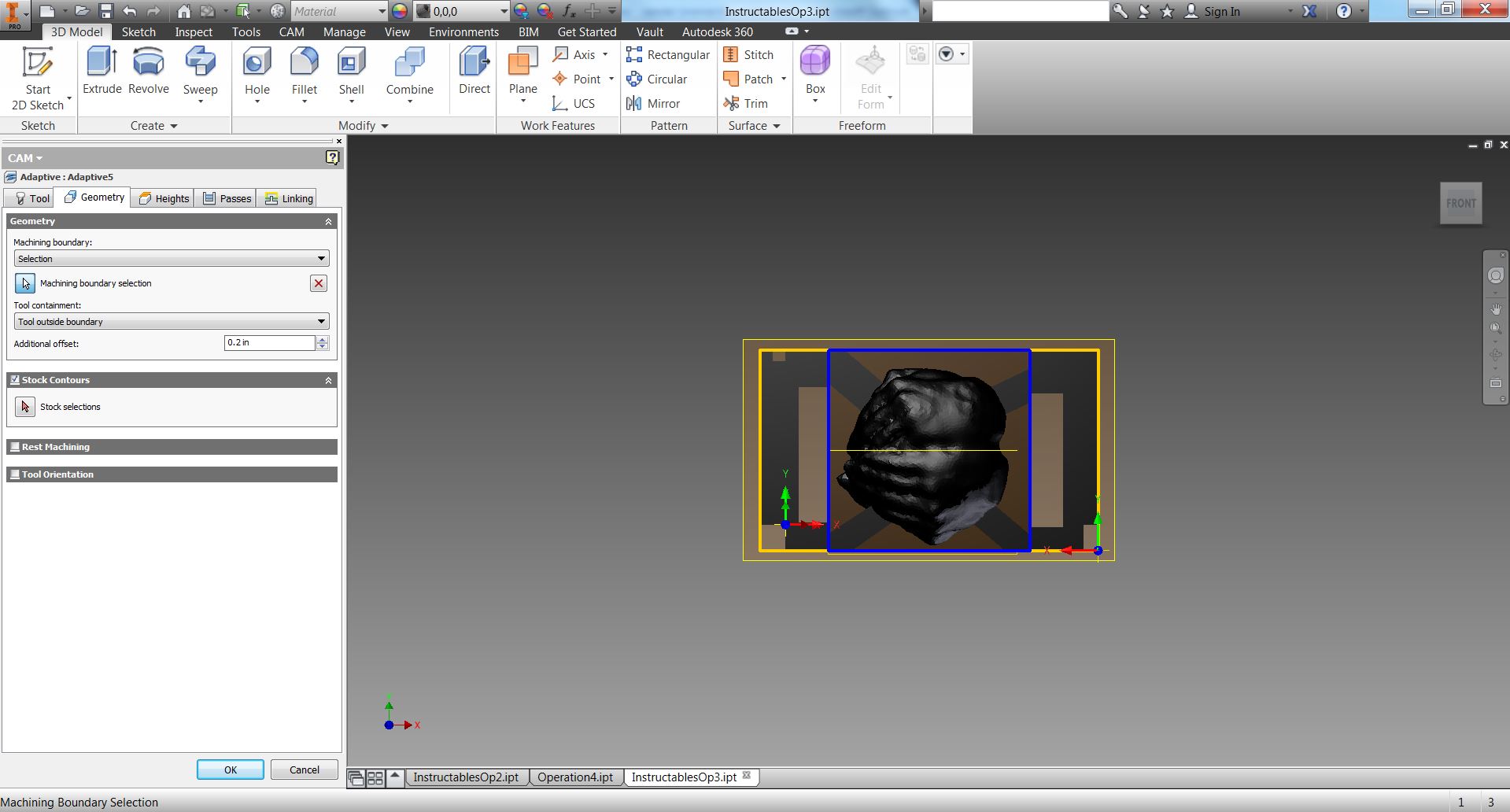Click Sign In

[x=1213, y=11]
